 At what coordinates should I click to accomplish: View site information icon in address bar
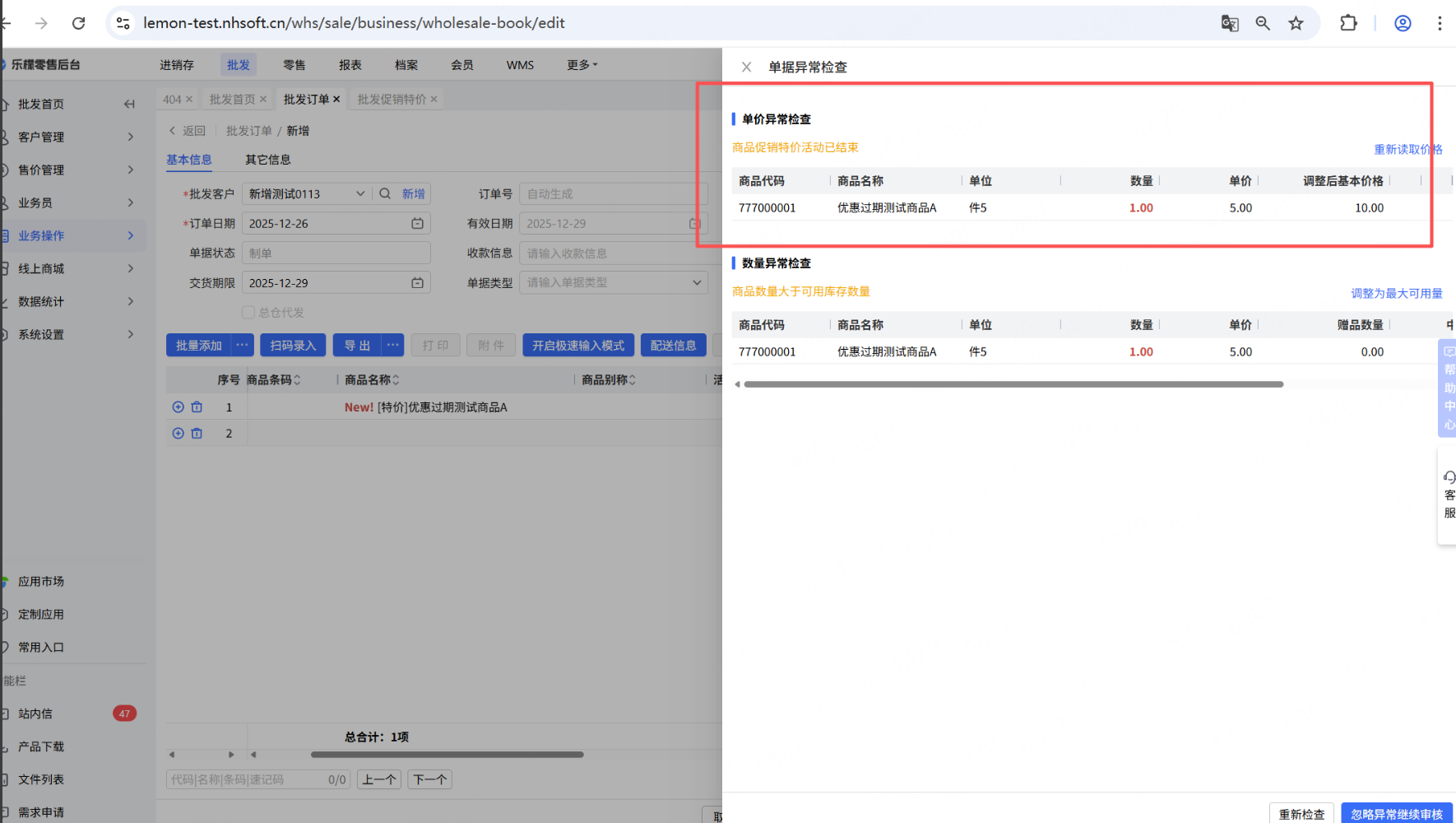[123, 23]
